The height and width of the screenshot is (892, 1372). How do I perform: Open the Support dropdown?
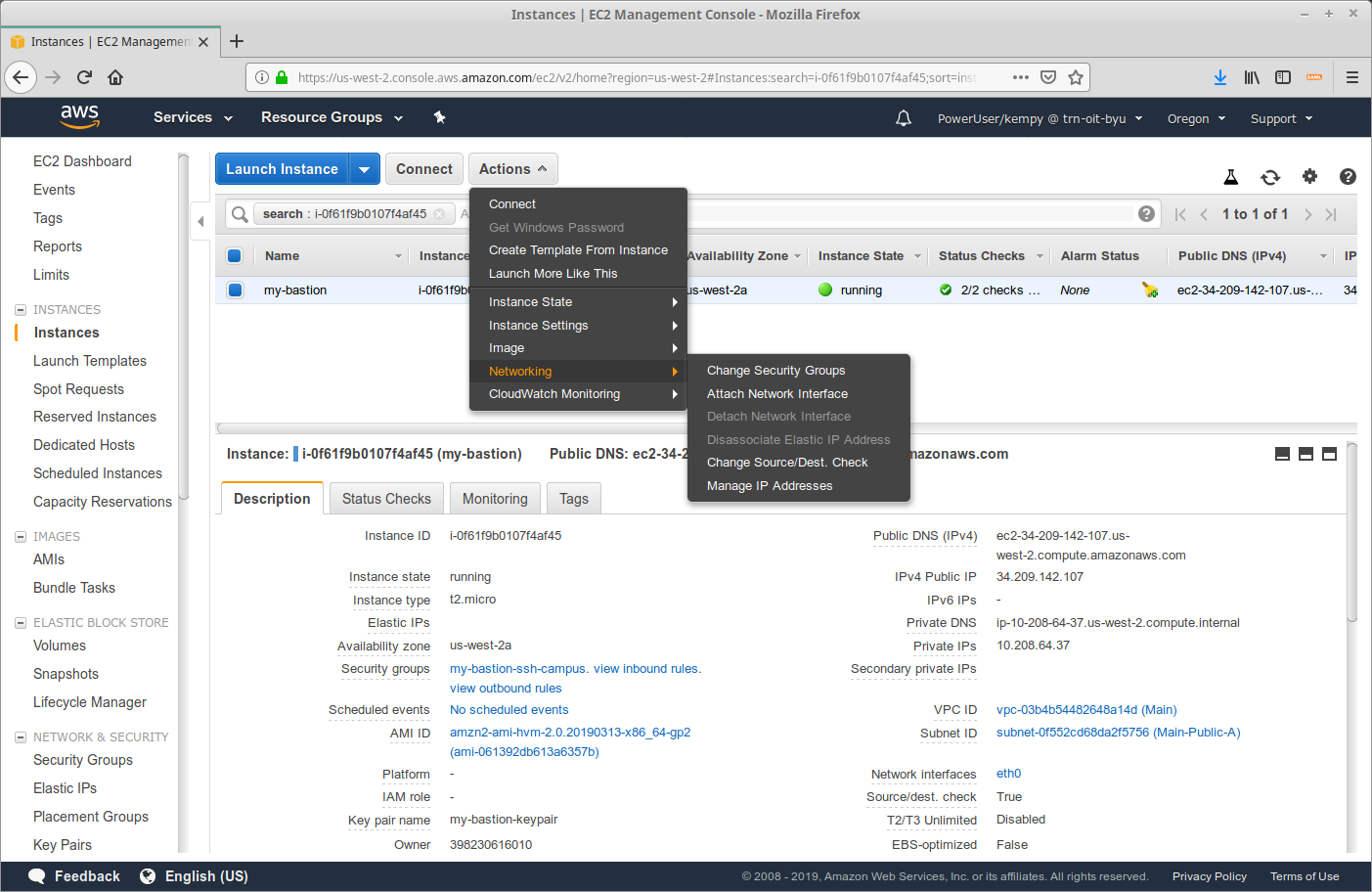tap(1281, 118)
